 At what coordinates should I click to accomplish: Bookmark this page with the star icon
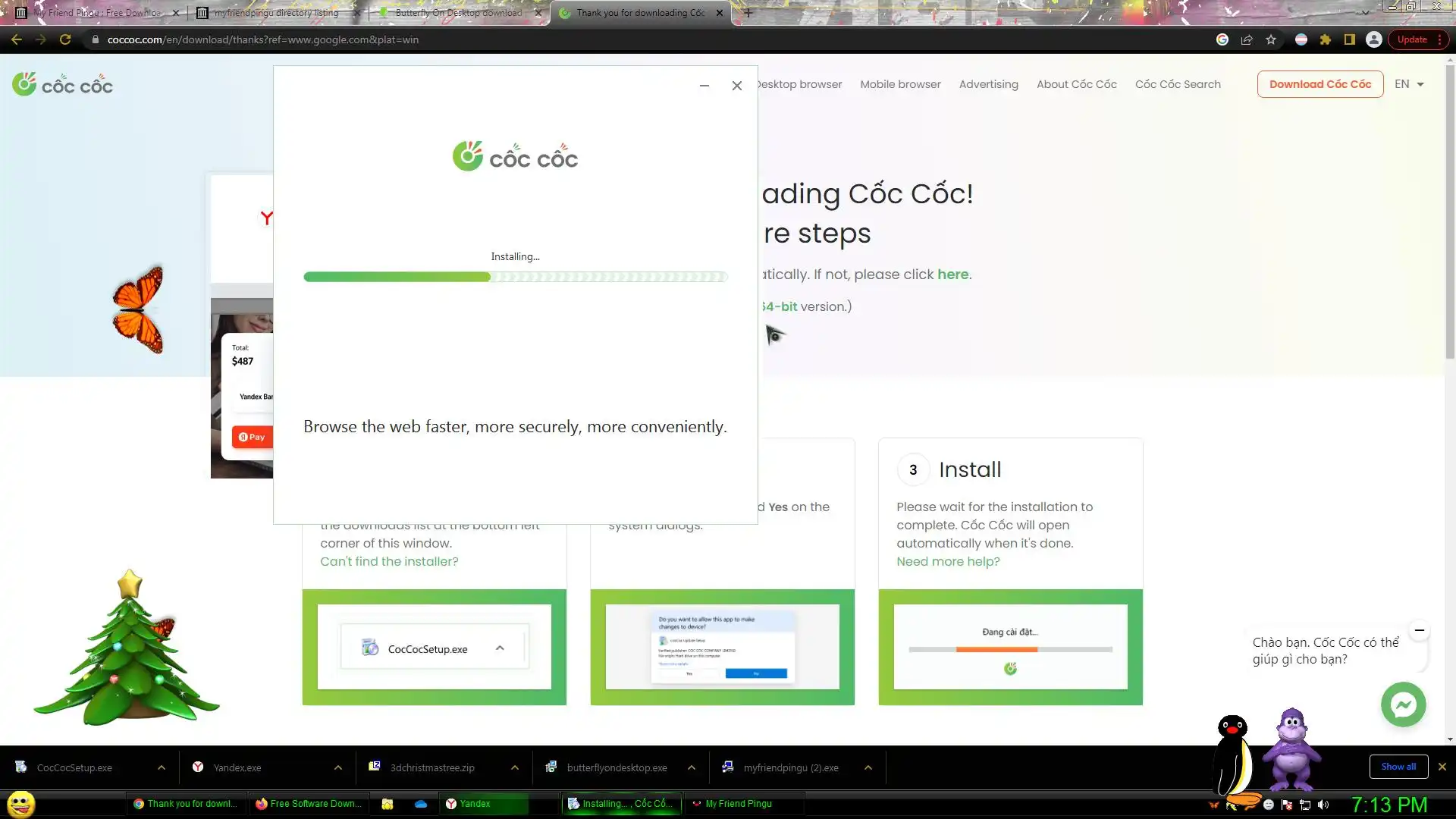(x=1271, y=39)
